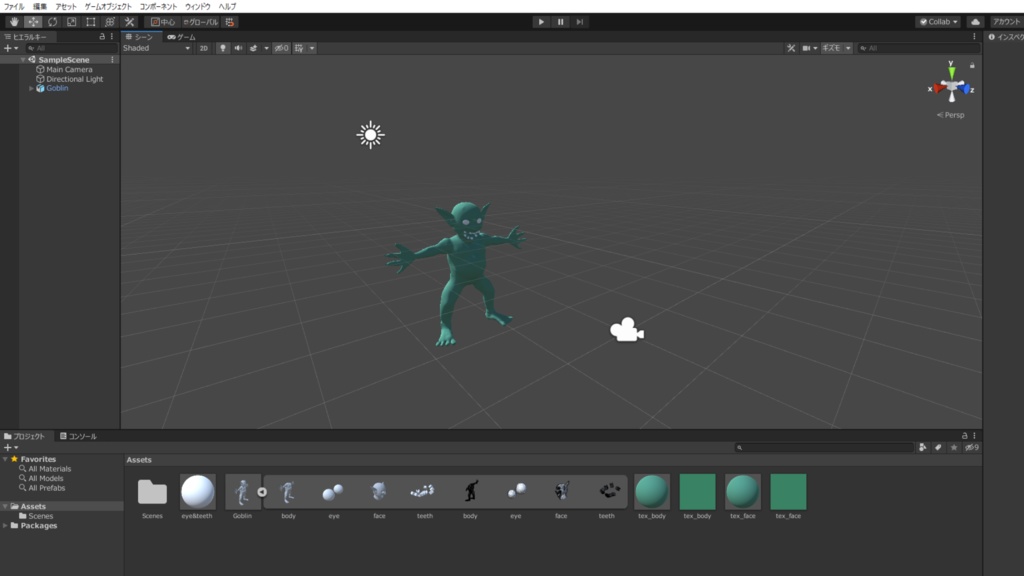
Task: Select the Move tool
Action: coord(33,22)
